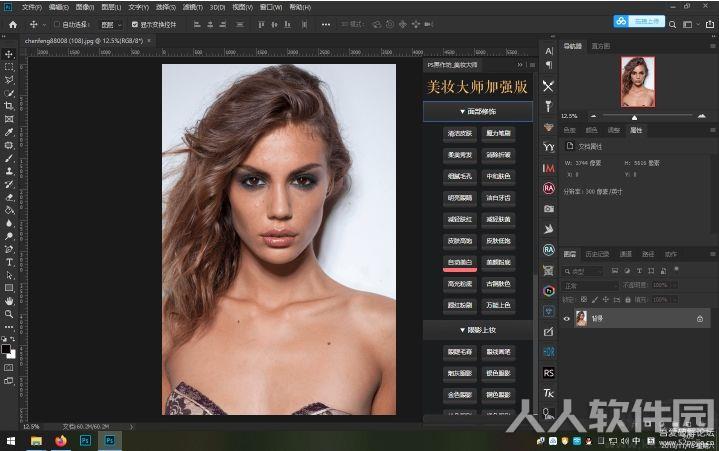Open the 文件(F) menu
The width and height of the screenshot is (719, 451).
(32, 7)
